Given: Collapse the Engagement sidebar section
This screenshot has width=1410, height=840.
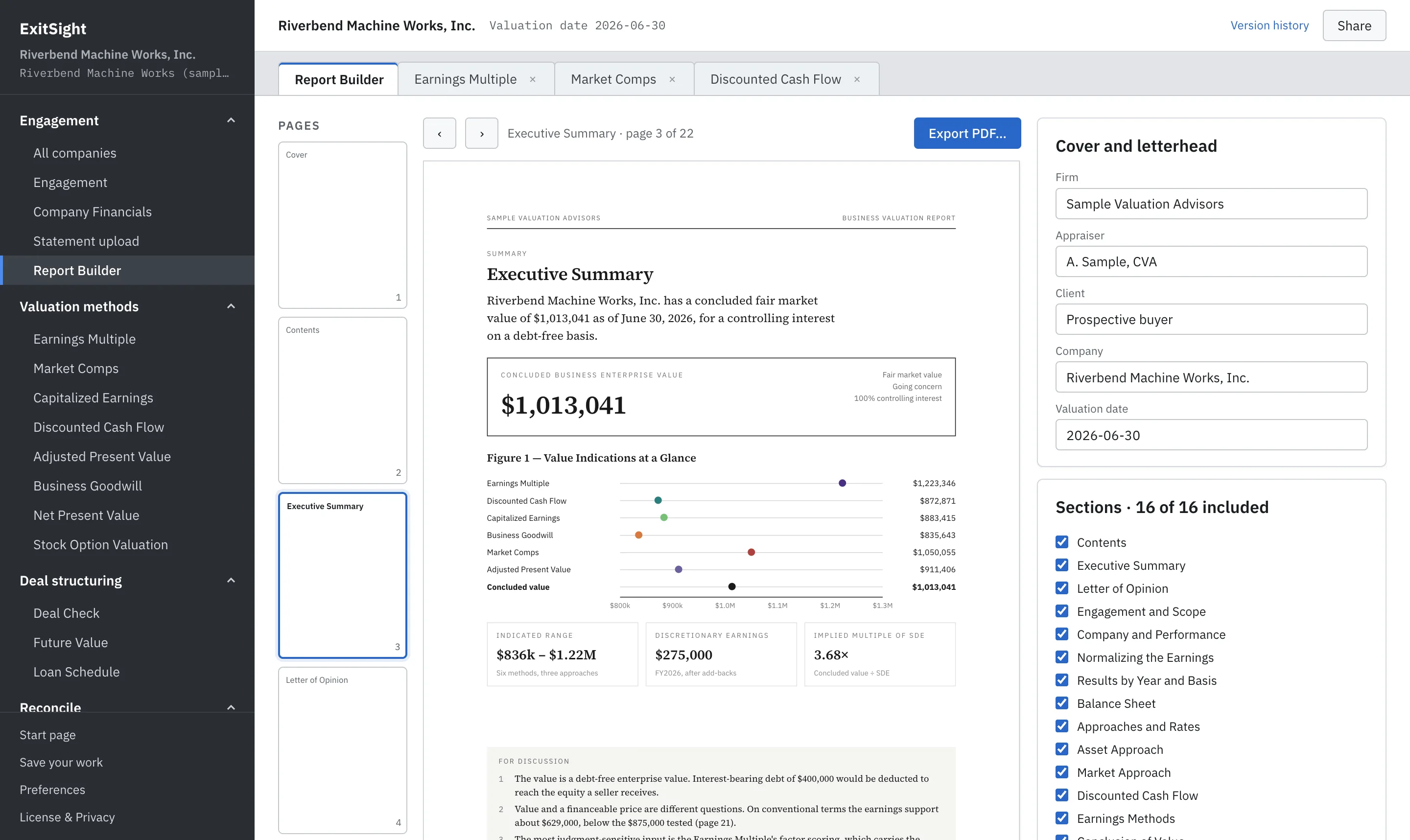Looking at the screenshot, I should (231, 120).
